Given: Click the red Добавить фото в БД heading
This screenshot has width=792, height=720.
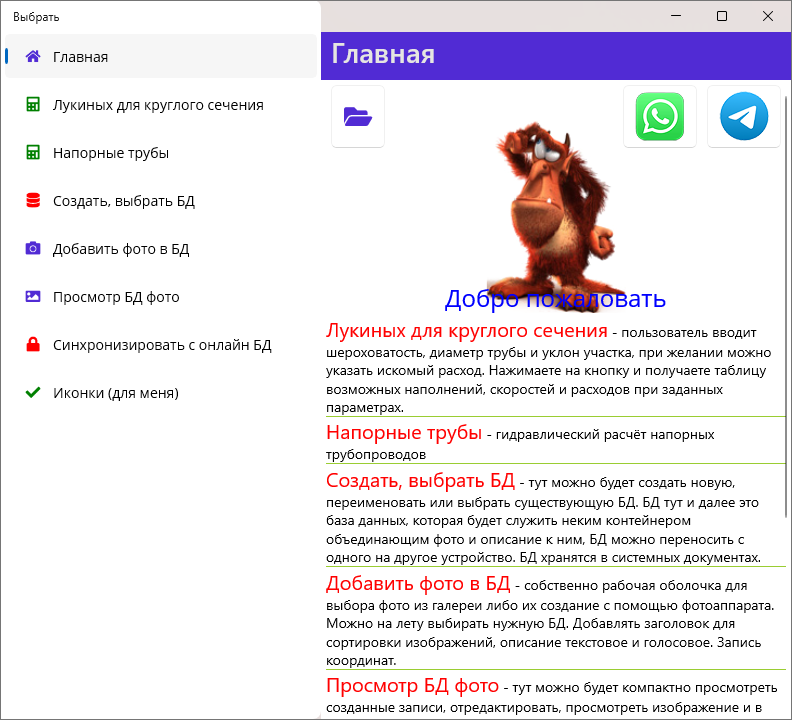Looking at the screenshot, I should [x=418, y=583].
